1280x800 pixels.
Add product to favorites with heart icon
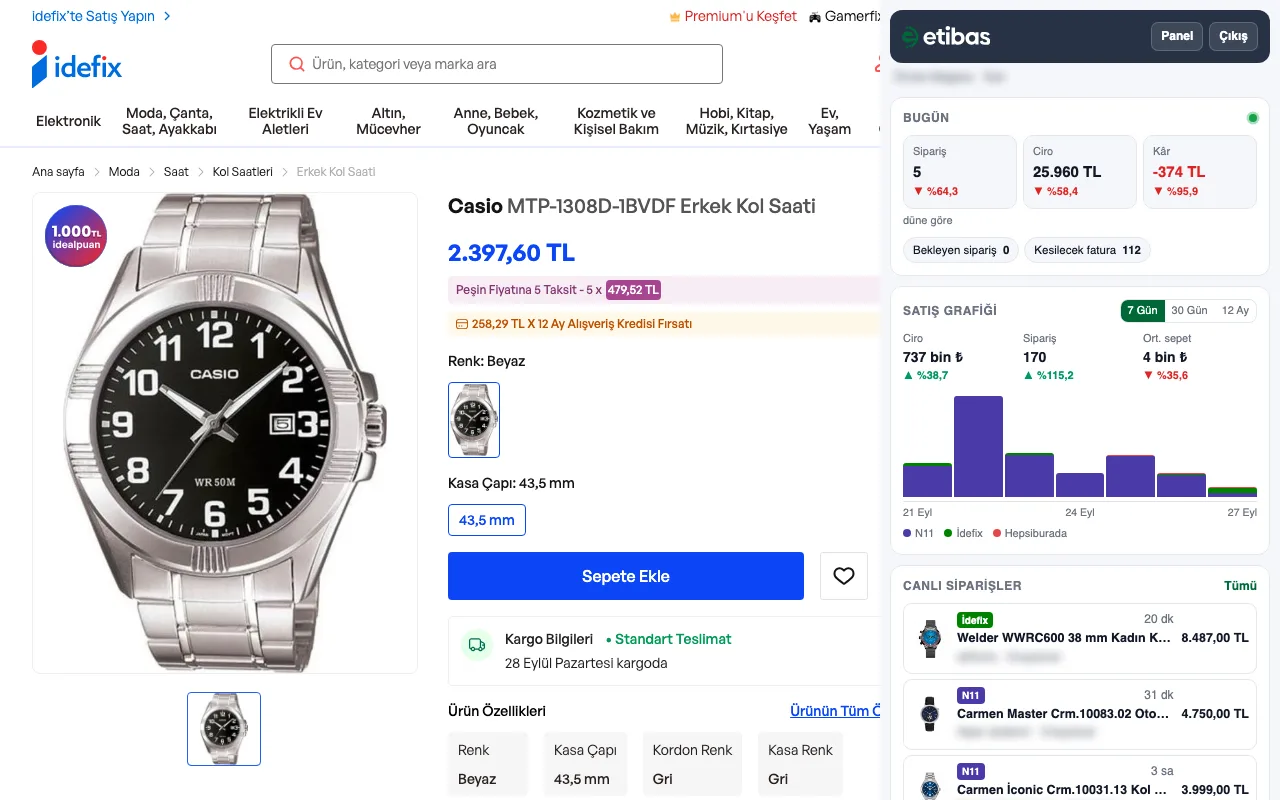844,576
